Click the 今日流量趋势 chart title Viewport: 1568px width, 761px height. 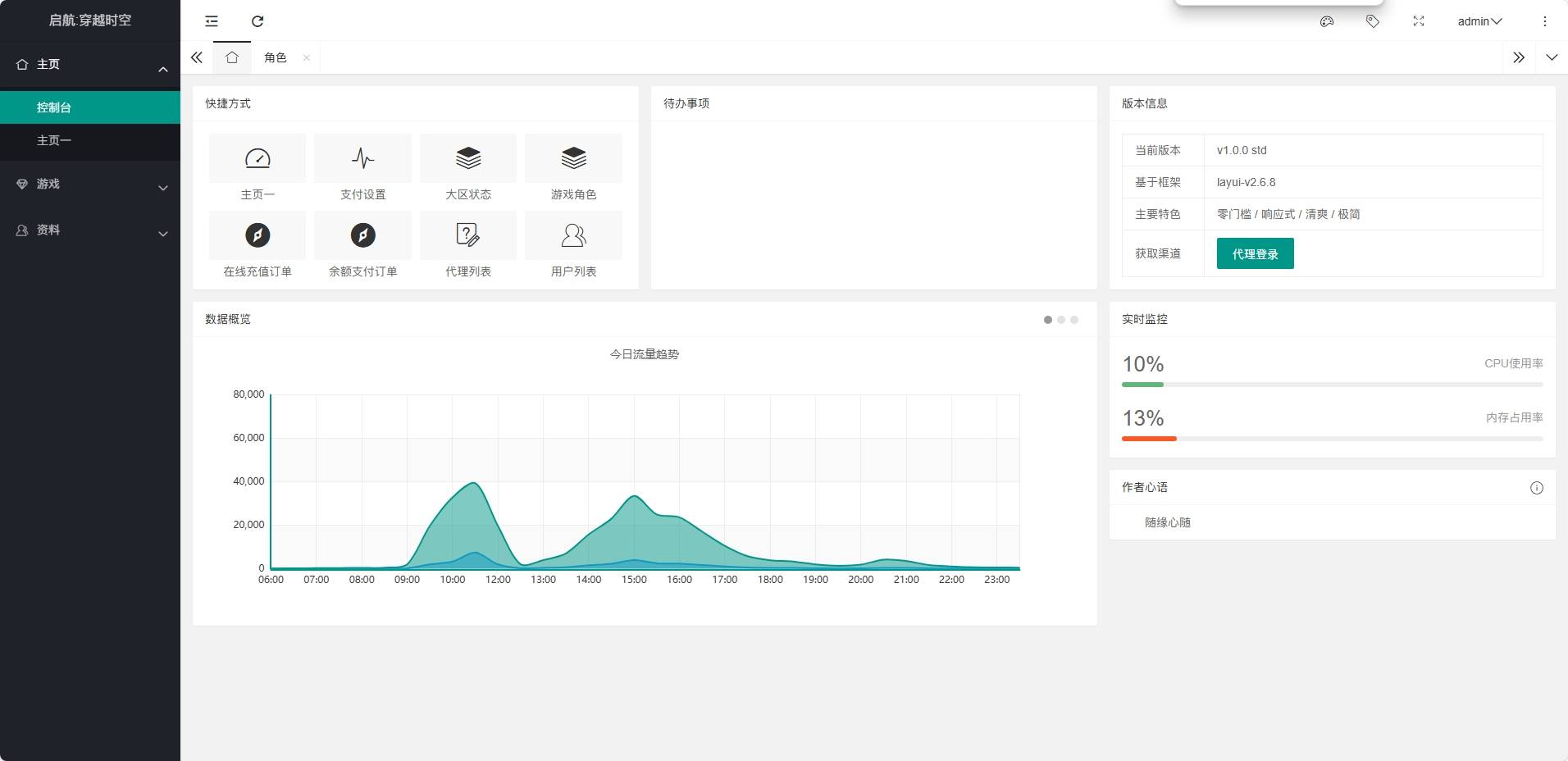[645, 354]
